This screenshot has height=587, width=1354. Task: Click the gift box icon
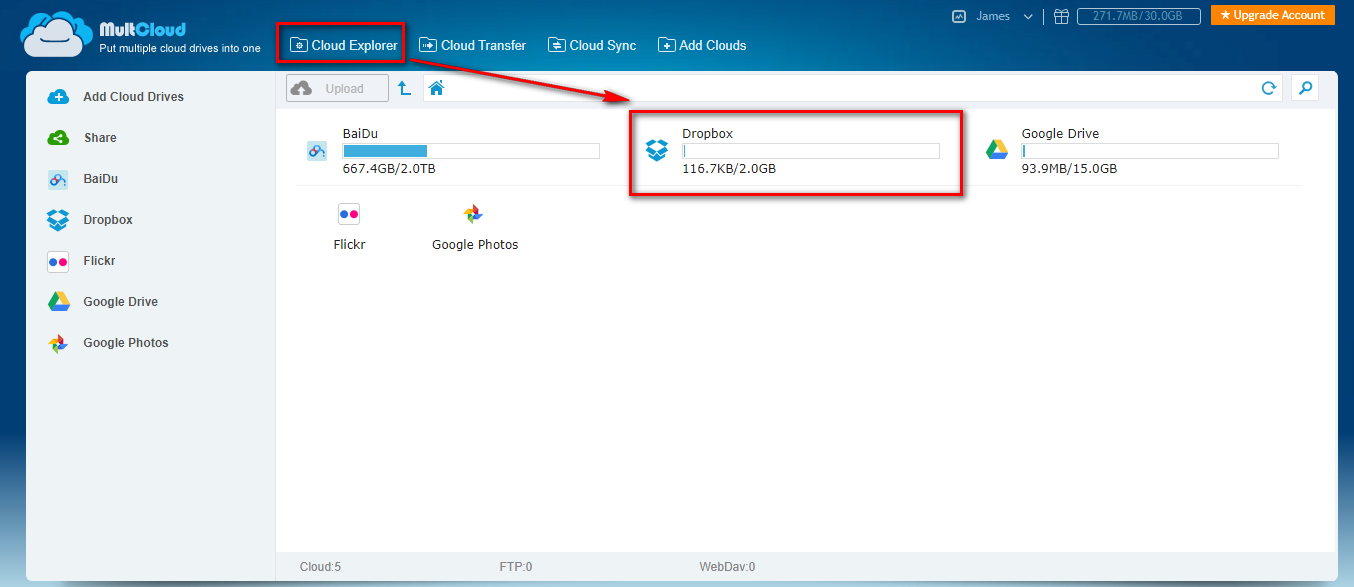tap(1061, 16)
